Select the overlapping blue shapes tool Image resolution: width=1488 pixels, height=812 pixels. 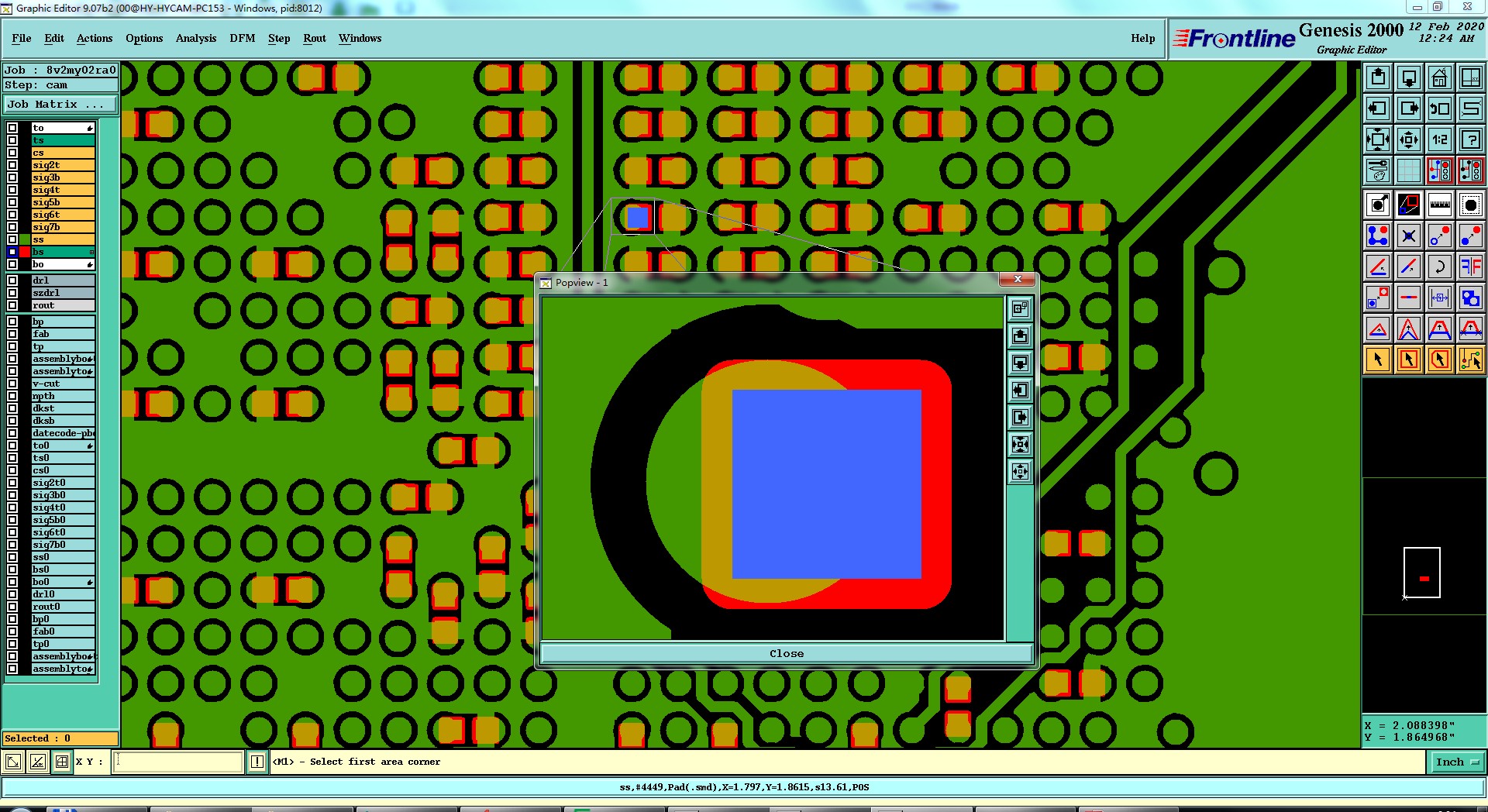click(x=1471, y=298)
